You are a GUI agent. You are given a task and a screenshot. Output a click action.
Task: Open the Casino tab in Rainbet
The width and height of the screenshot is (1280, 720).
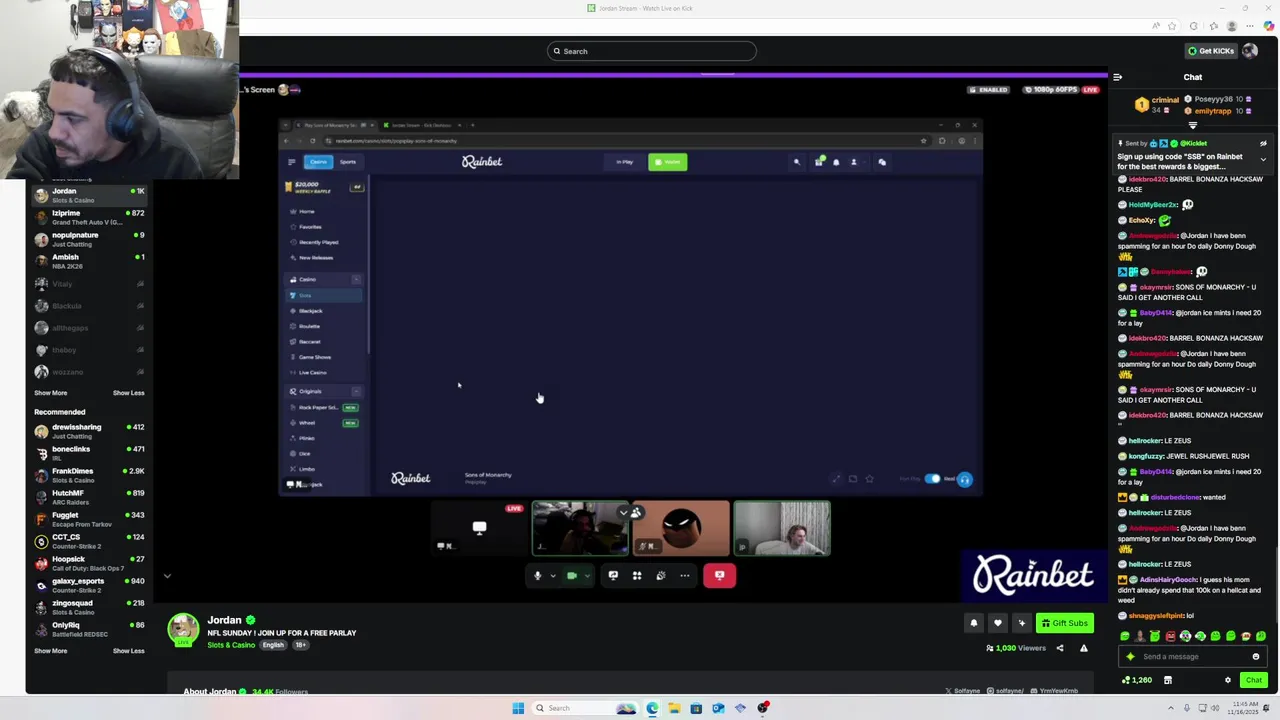[318, 161]
